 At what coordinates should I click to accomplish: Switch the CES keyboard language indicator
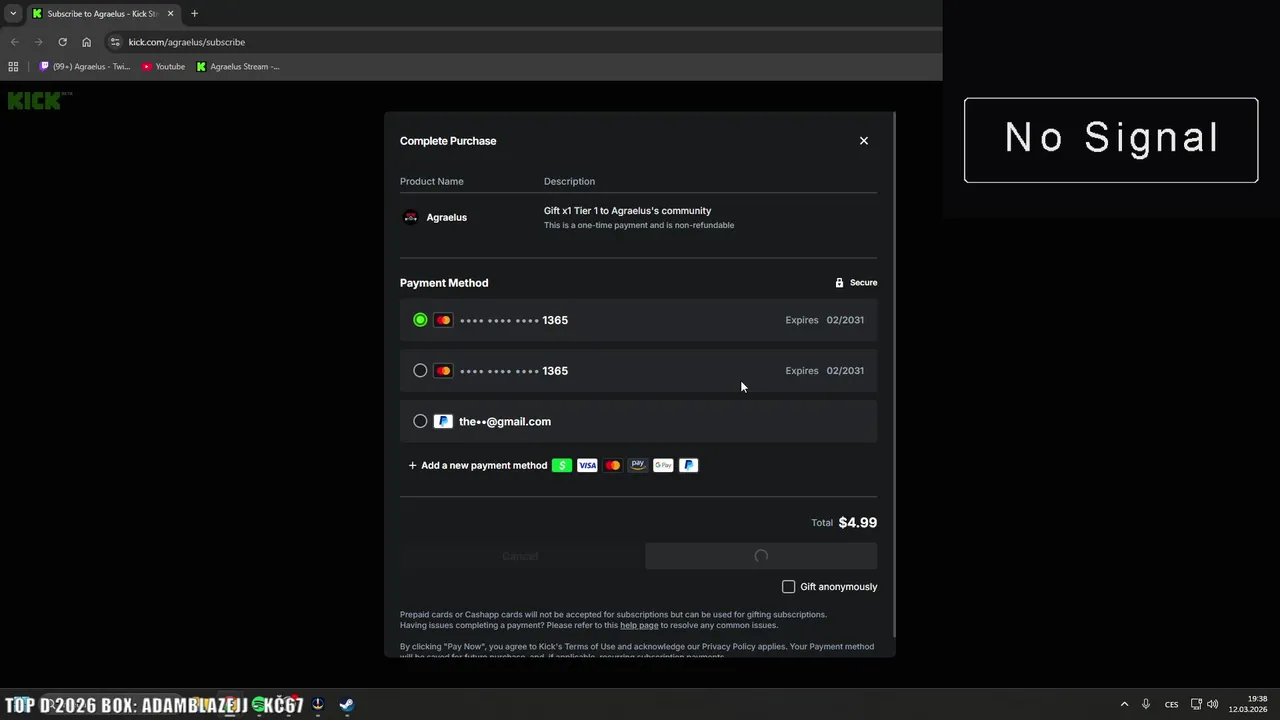point(1171,705)
